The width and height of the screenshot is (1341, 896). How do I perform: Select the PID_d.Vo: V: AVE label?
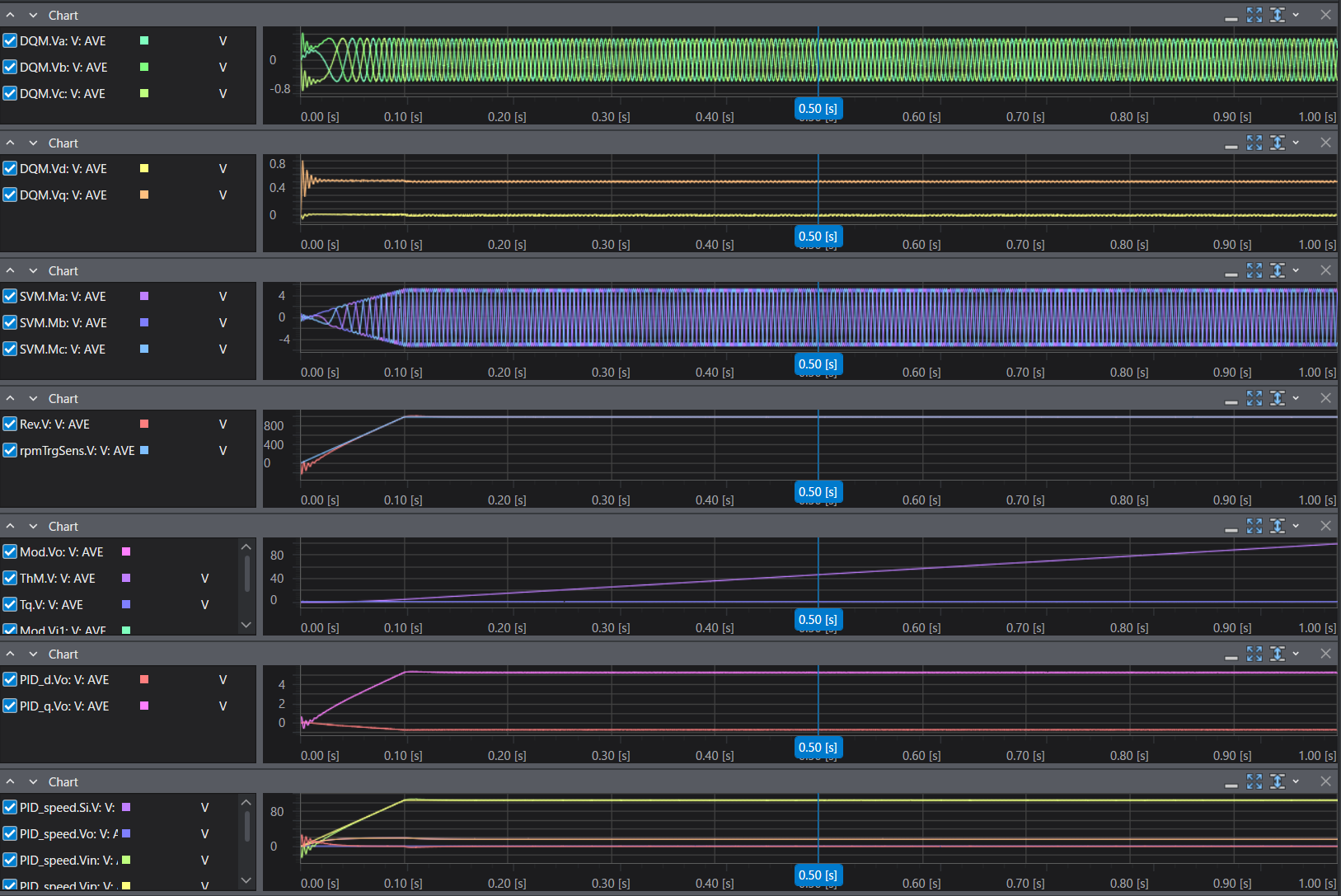click(x=64, y=679)
